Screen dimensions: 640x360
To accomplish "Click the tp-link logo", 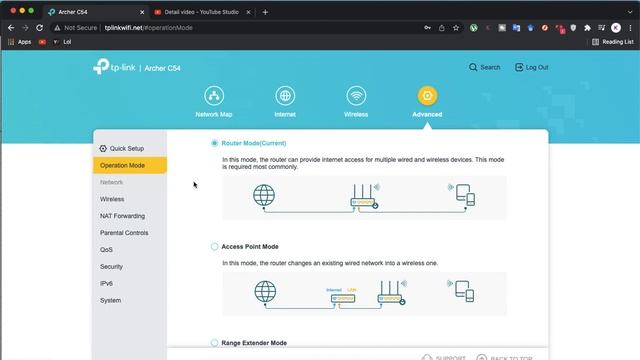I will 114,67.
